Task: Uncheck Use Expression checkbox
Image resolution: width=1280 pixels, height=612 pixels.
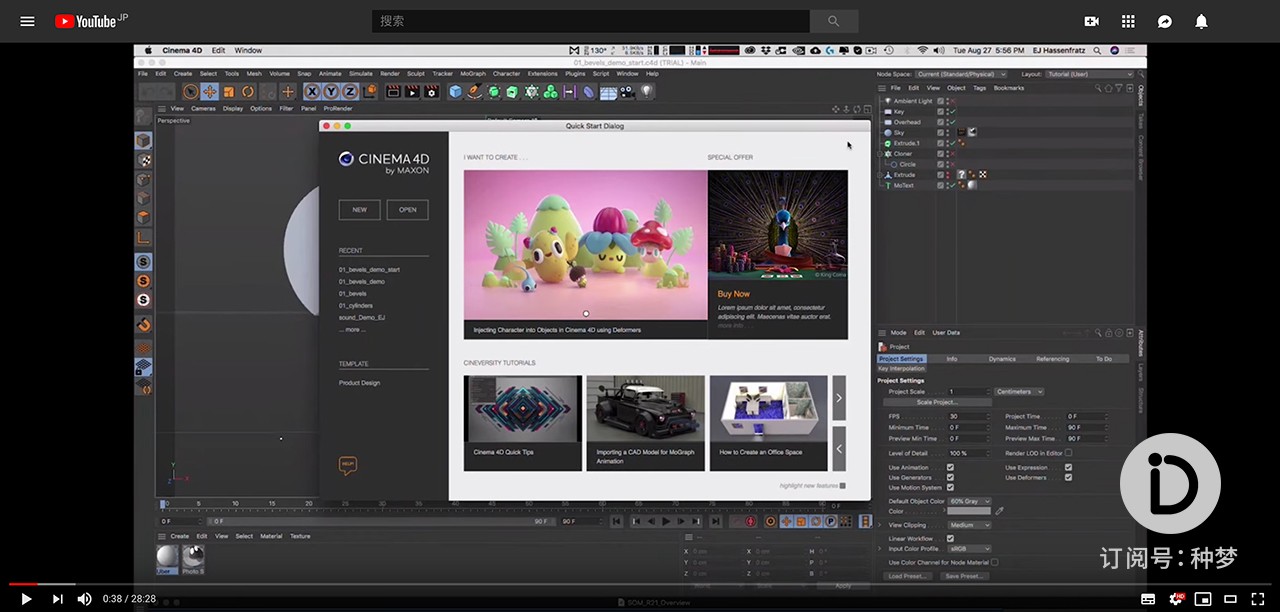Action: (1068, 467)
